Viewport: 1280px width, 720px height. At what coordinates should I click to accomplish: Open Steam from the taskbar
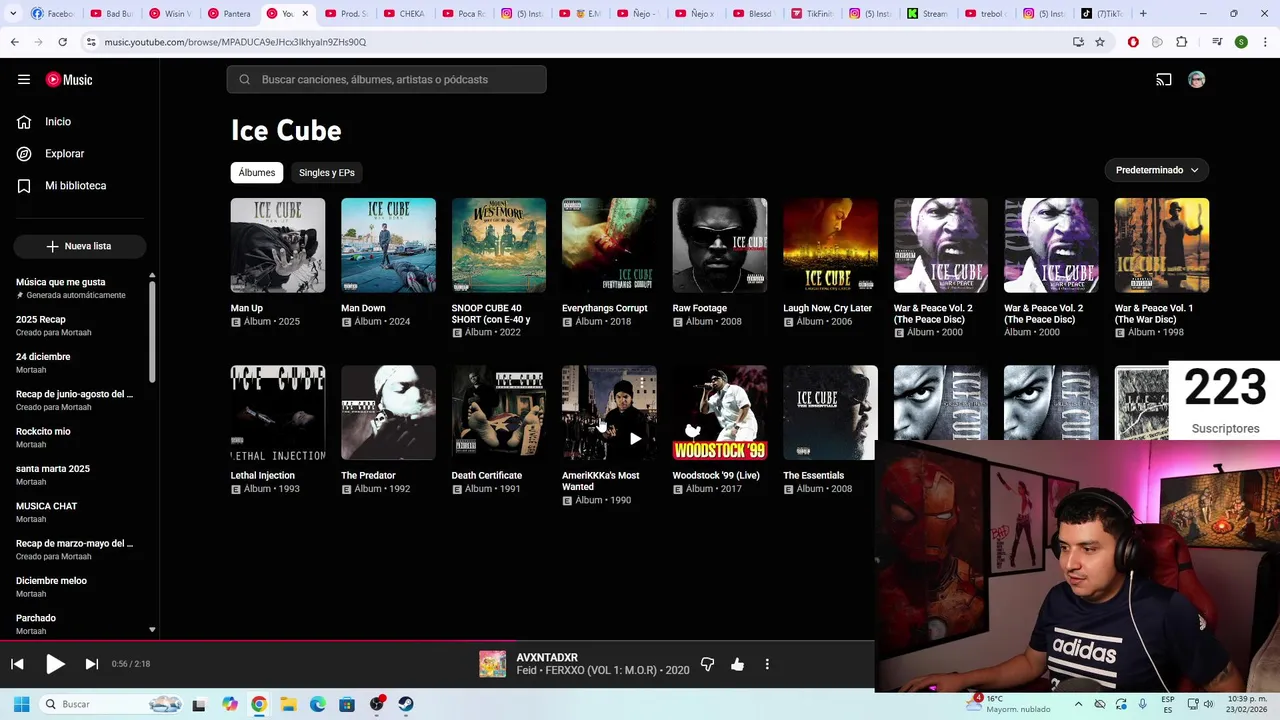tap(406, 704)
